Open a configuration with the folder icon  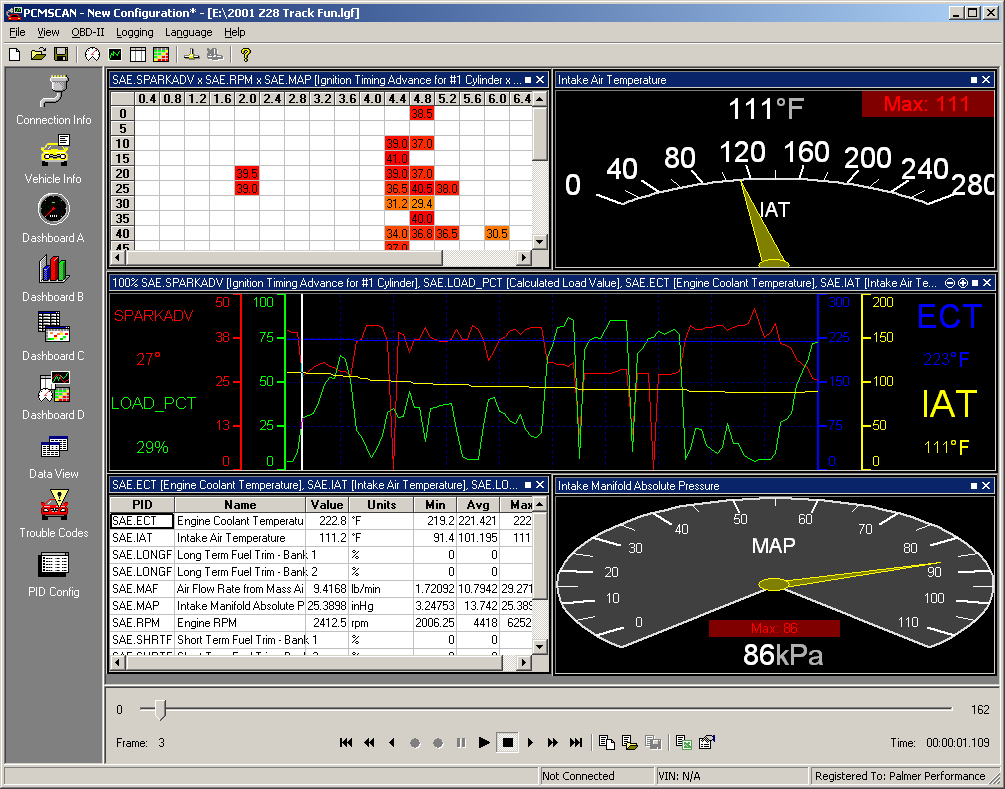click(38, 54)
